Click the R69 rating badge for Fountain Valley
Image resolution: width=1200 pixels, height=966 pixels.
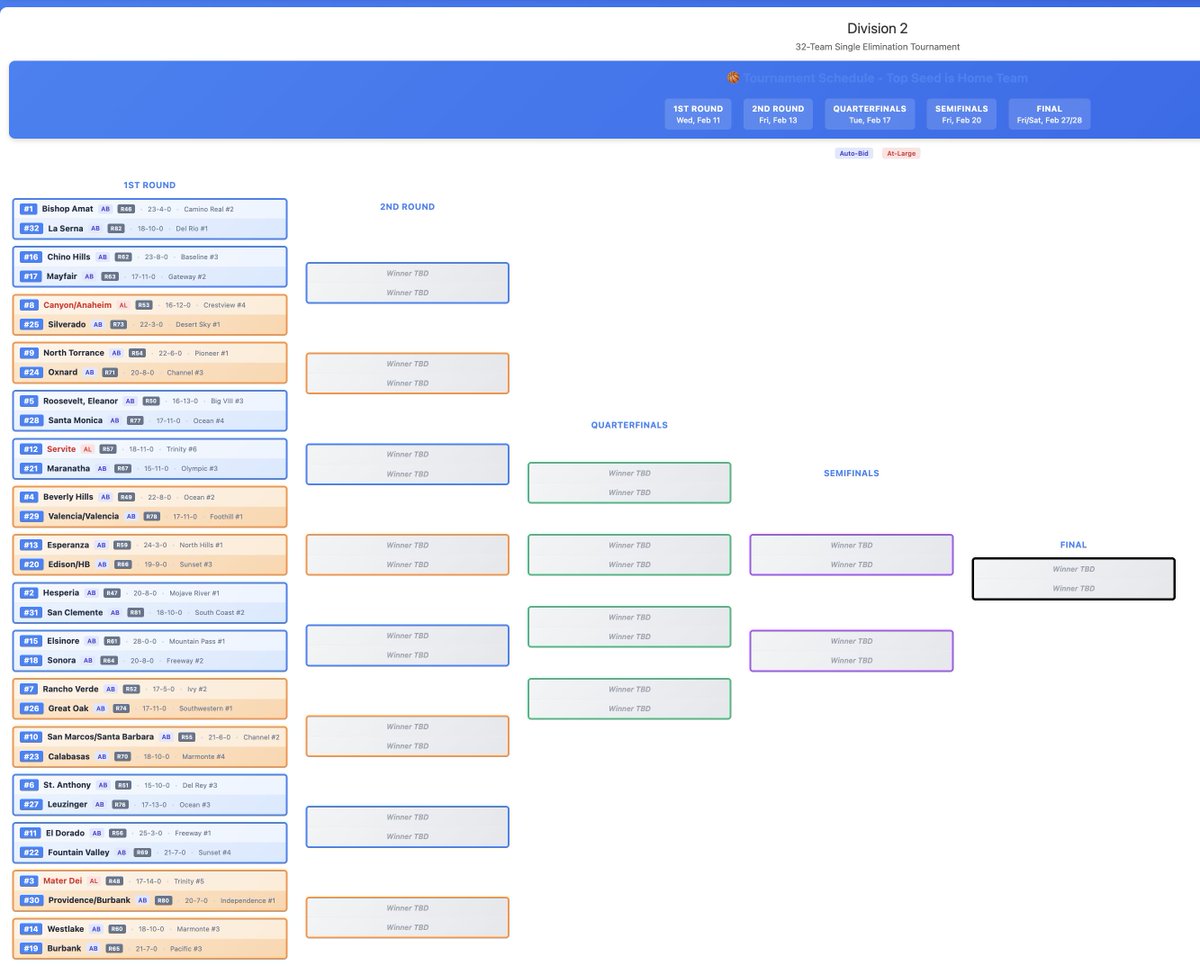click(x=142, y=852)
